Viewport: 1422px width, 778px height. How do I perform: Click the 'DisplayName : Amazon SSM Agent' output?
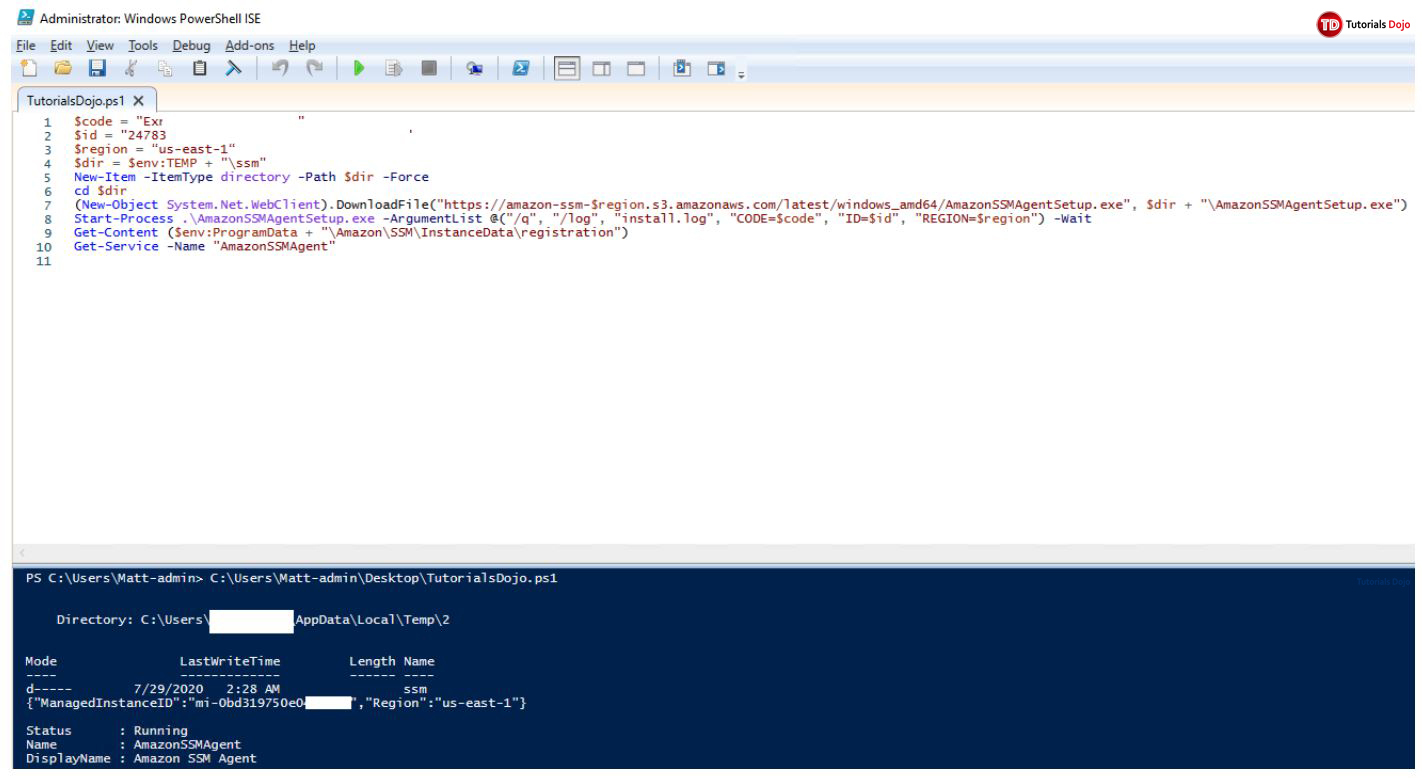pos(141,758)
